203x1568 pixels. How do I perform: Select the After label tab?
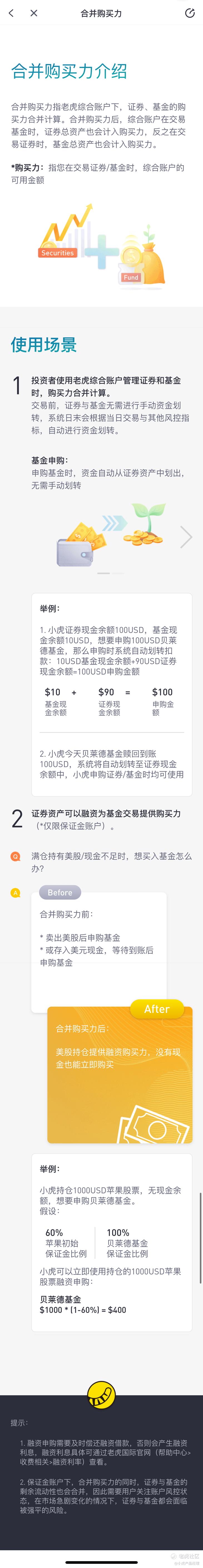click(157, 1009)
